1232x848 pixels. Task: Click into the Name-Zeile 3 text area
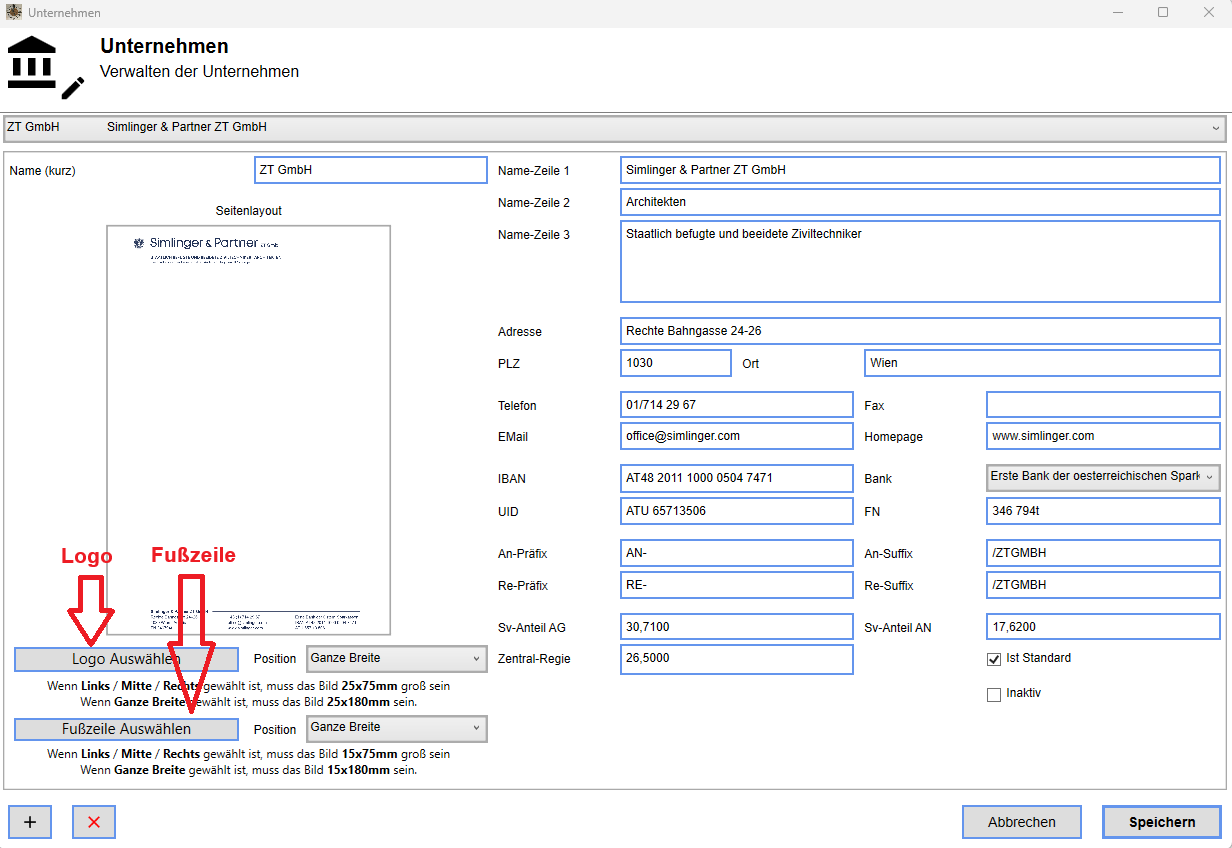click(x=920, y=262)
